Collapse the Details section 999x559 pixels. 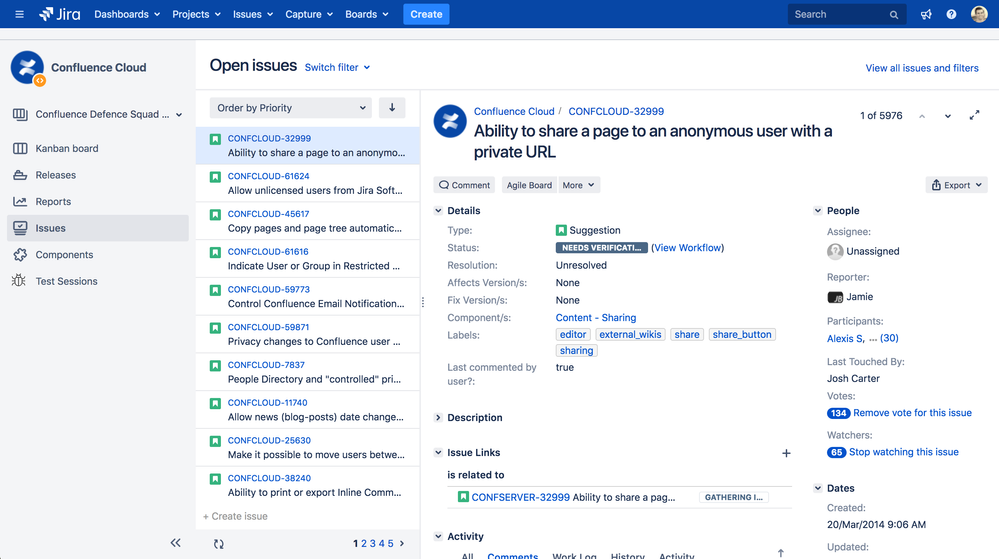coord(438,210)
